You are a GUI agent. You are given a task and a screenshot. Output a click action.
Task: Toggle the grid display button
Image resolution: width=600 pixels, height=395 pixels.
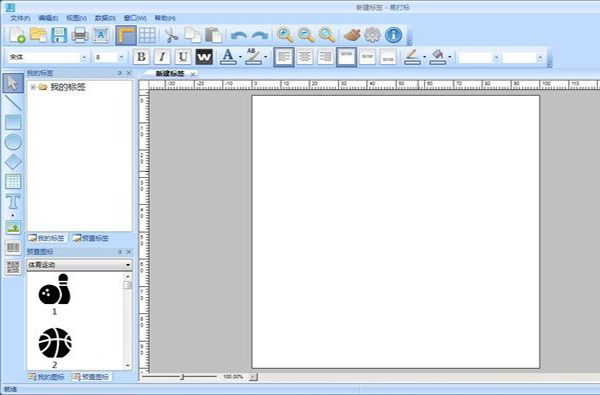click(147, 35)
